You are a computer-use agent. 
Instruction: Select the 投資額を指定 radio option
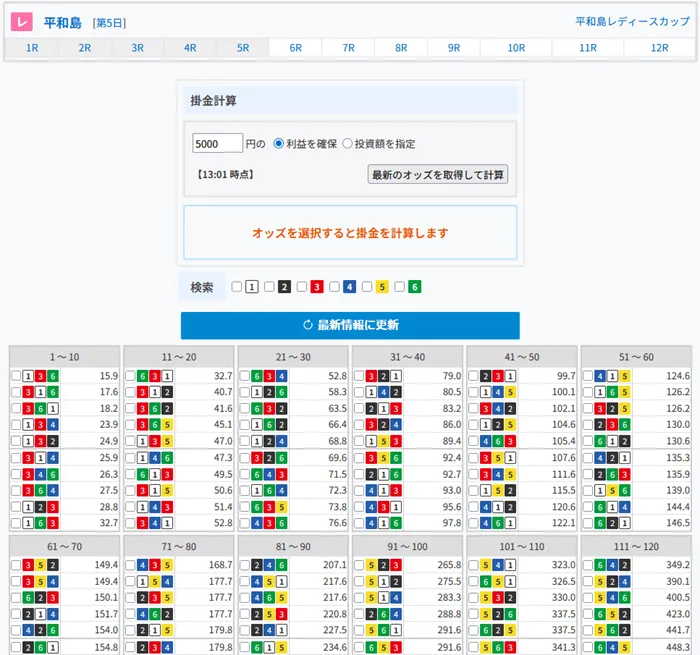(348, 143)
